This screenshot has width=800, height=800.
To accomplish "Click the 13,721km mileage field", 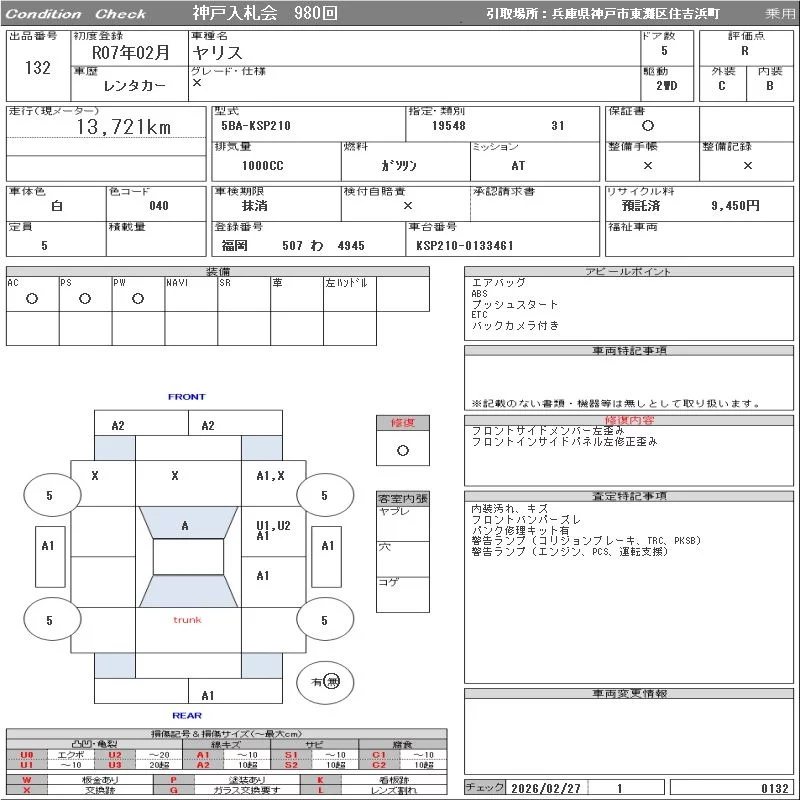I will tap(124, 127).
